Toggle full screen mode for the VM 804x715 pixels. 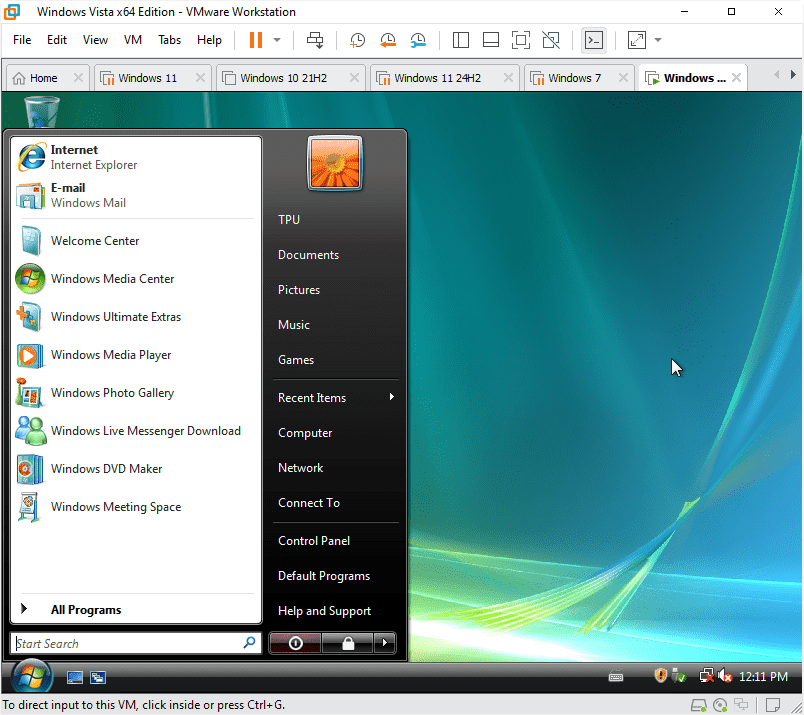521,40
